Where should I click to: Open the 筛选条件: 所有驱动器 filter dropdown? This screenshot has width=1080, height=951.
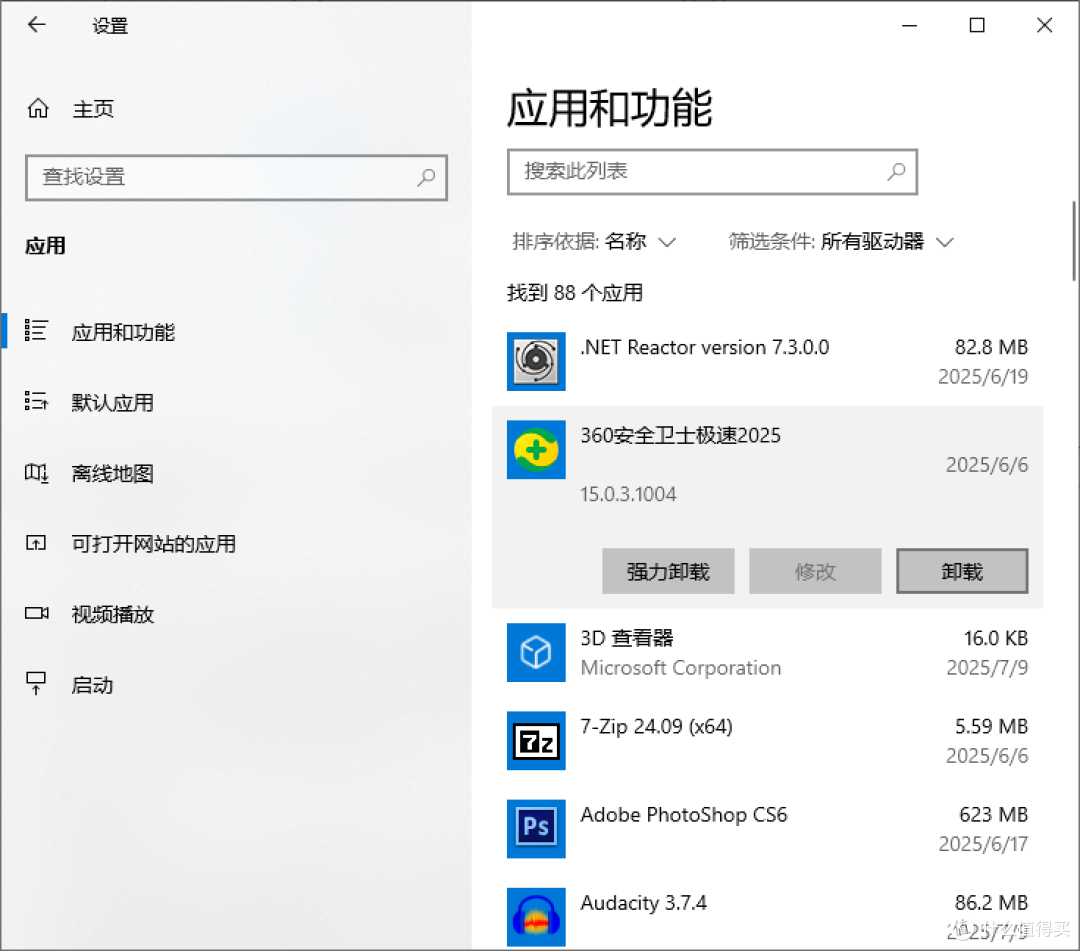point(841,242)
